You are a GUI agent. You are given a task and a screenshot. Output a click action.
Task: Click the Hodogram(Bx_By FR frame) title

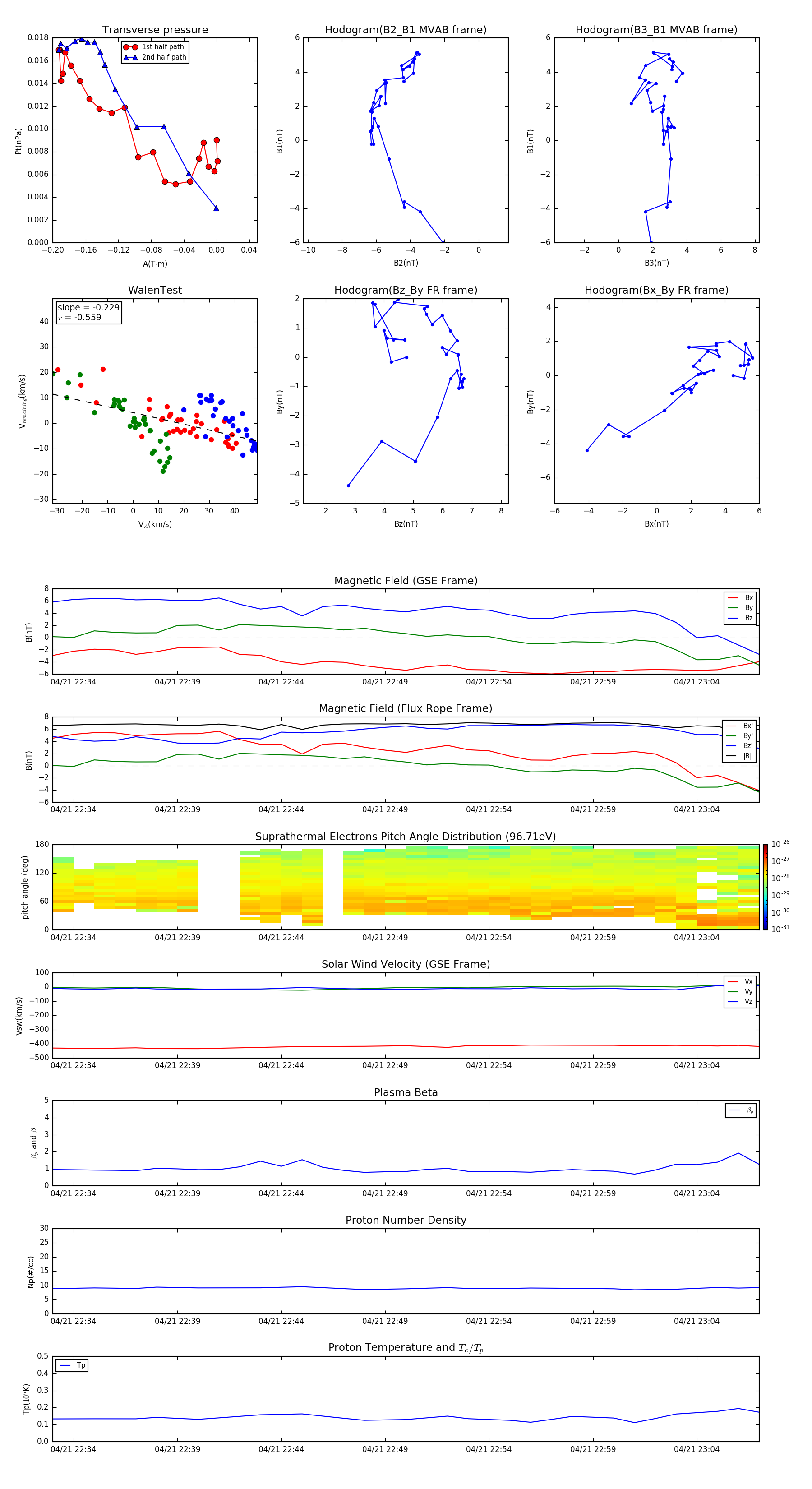(x=656, y=290)
